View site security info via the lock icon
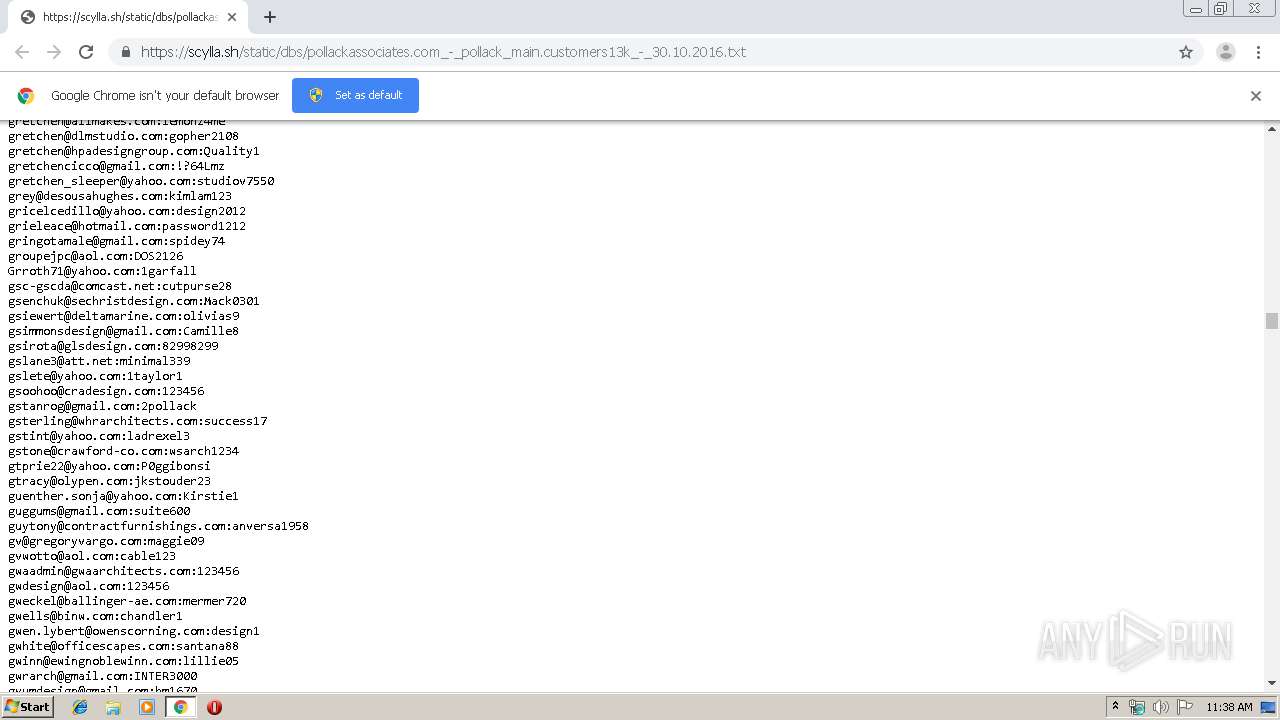Image resolution: width=1280 pixels, height=720 pixels. pyautogui.click(x=125, y=52)
